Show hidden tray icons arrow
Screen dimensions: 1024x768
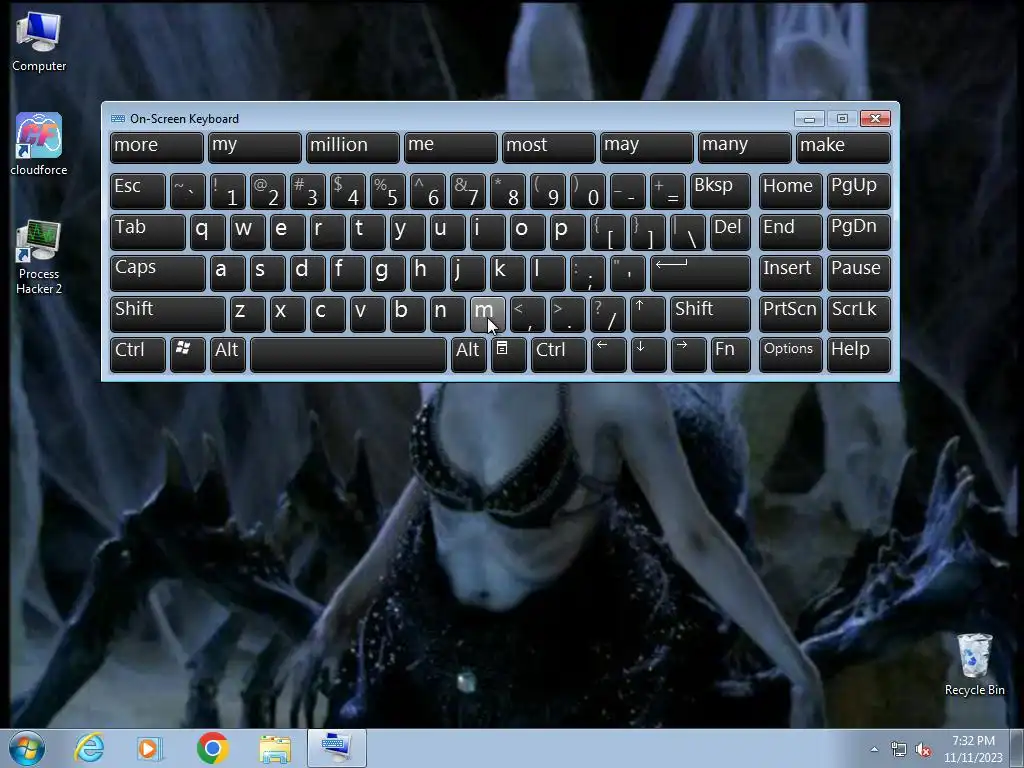[874, 749]
